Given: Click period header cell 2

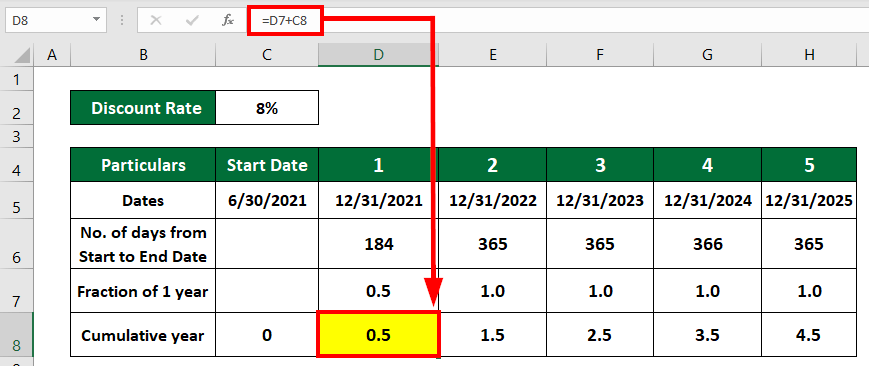Looking at the screenshot, I should [492, 165].
